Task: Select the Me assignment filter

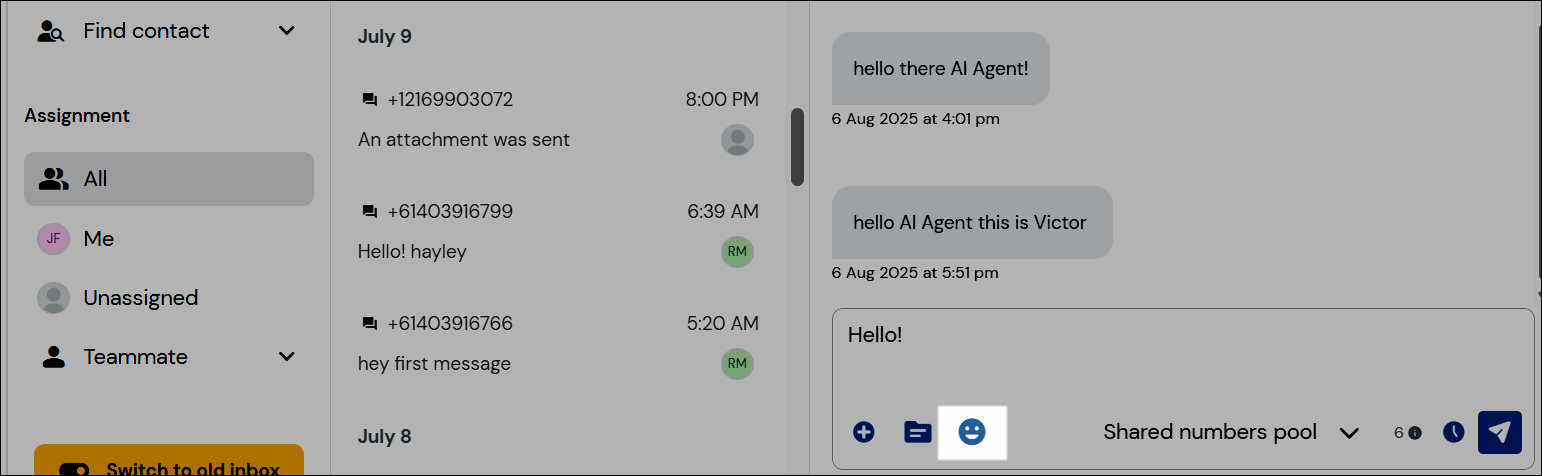Action: point(98,239)
